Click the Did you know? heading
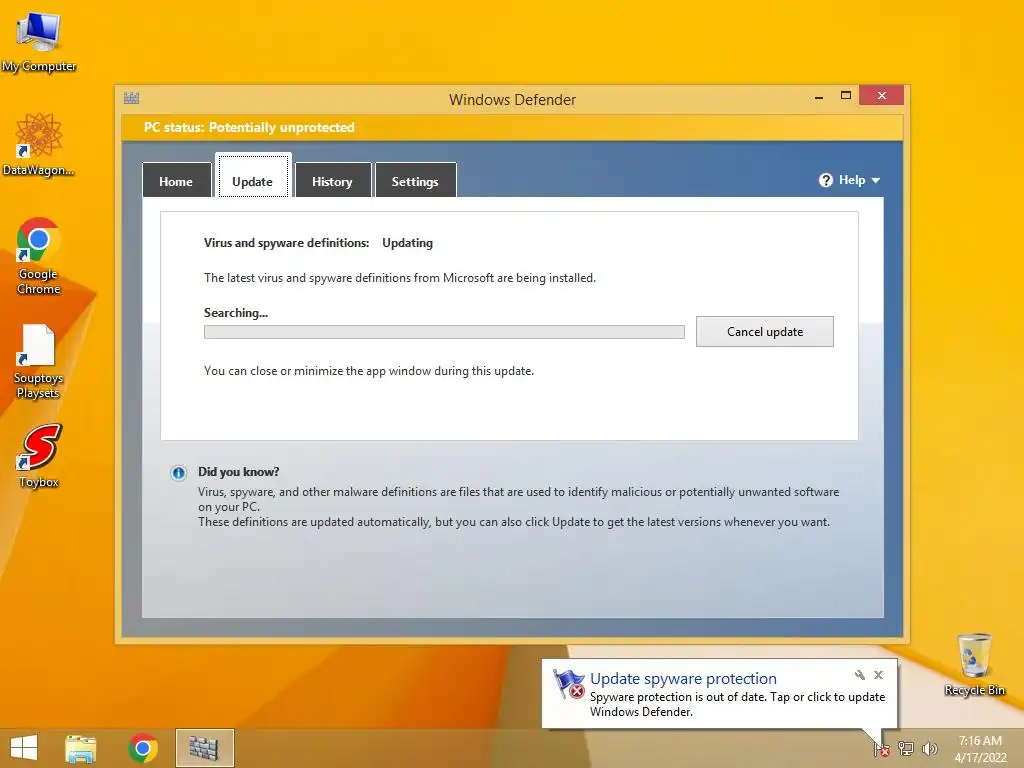The height and width of the screenshot is (768, 1024). pos(238,472)
